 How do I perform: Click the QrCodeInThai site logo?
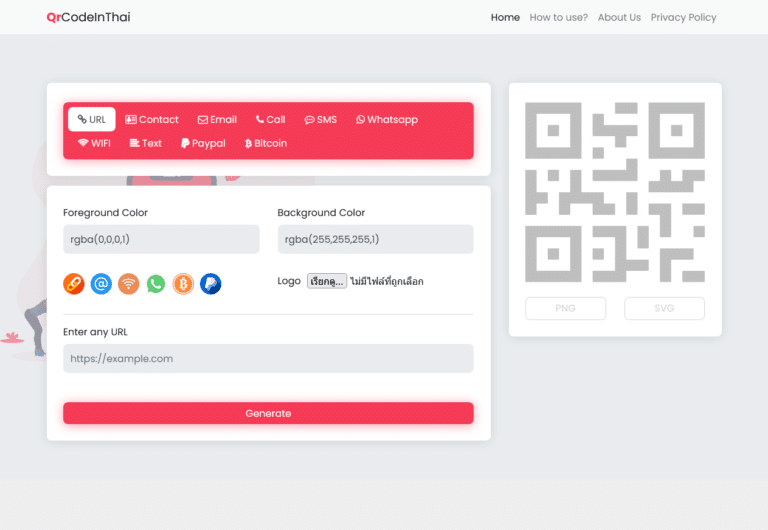pyautogui.click(x=88, y=17)
